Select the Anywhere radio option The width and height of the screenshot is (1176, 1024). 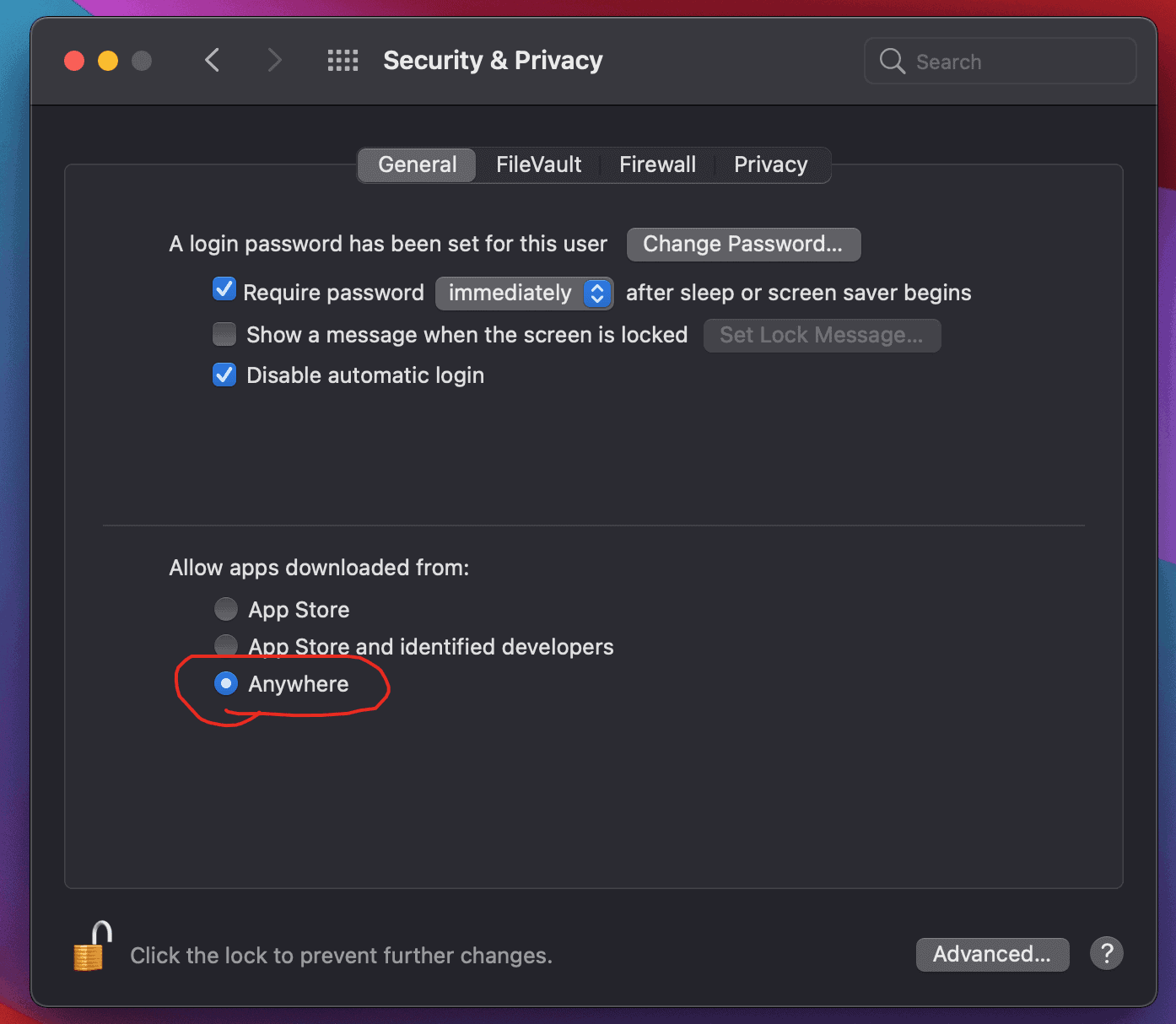tap(226, 683)
